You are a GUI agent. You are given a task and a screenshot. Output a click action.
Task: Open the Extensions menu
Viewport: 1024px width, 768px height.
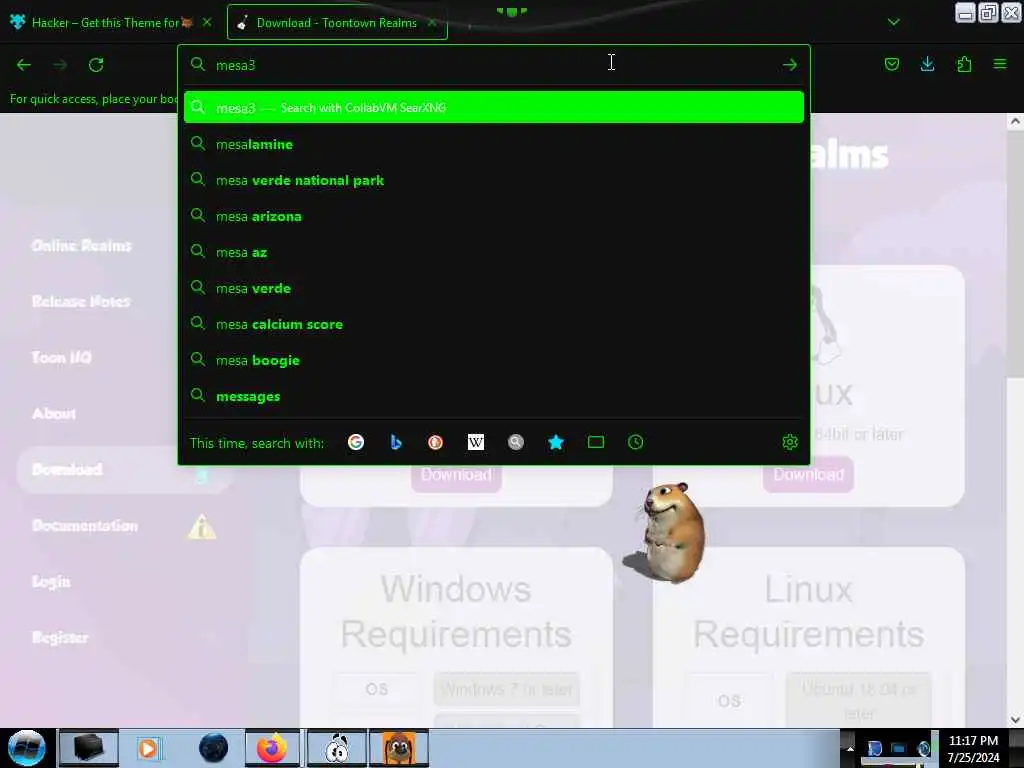pos(964,64)
